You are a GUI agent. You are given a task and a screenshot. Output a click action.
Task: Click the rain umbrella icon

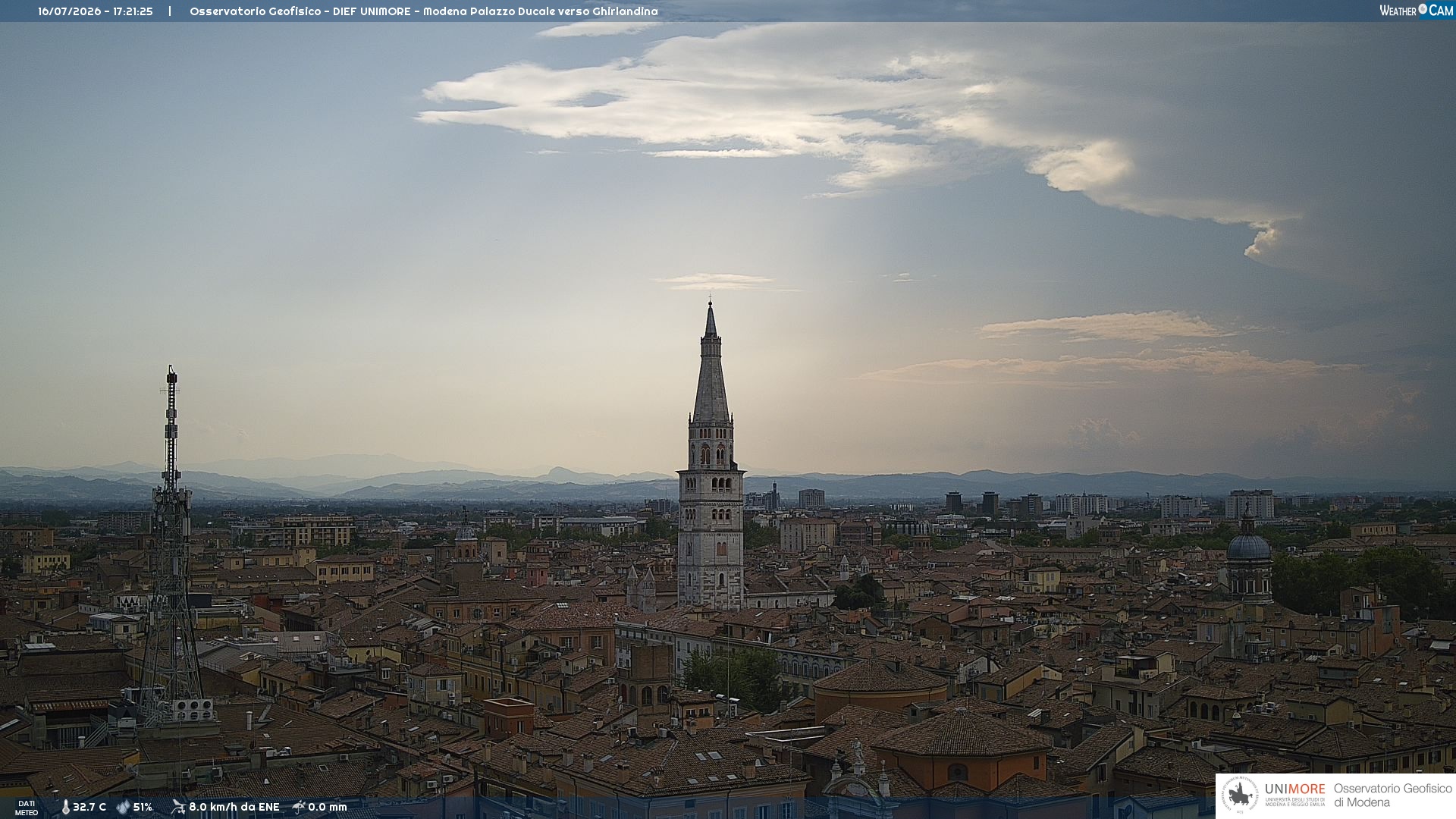click(299, 807)
